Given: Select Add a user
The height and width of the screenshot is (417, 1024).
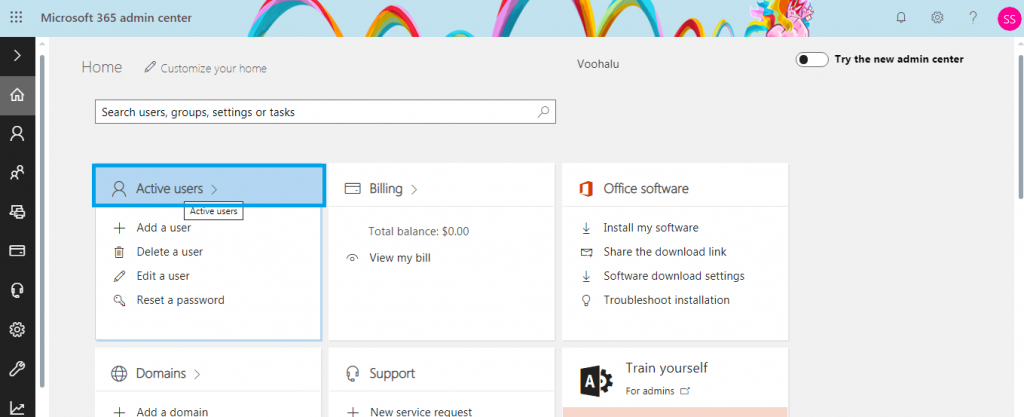Looking at the screenshot, I should pyautogui.click(x=163, y=228).
